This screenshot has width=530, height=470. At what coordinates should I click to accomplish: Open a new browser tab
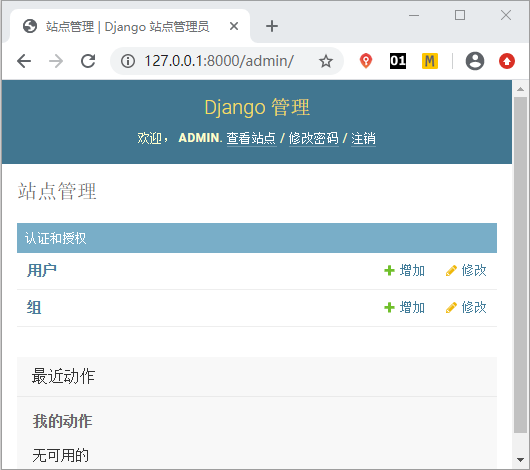coord(272,26)
